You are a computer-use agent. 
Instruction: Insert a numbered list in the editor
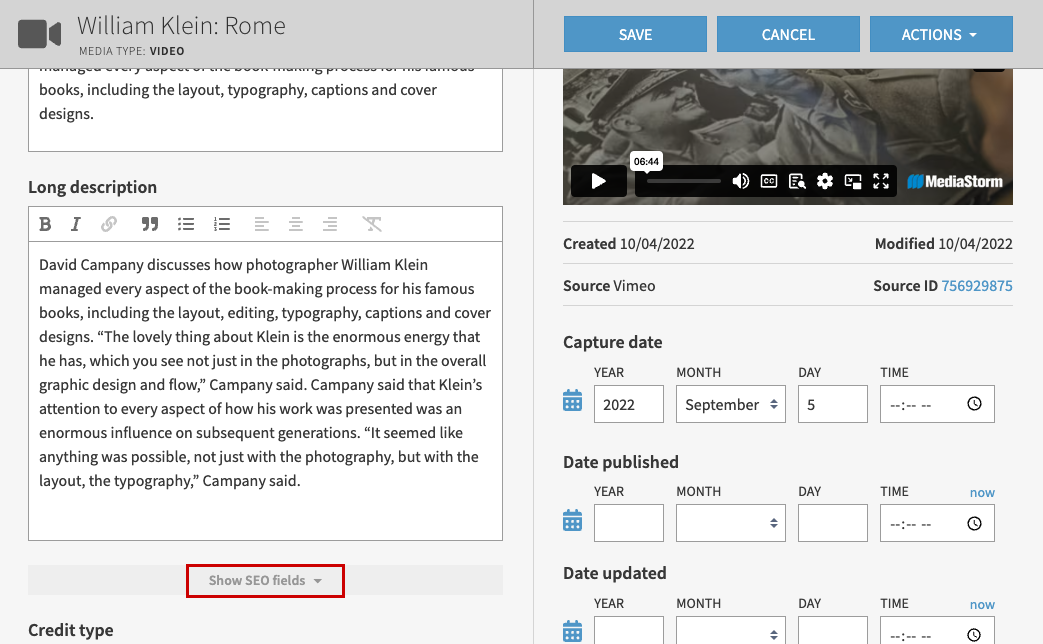[222, 224]
